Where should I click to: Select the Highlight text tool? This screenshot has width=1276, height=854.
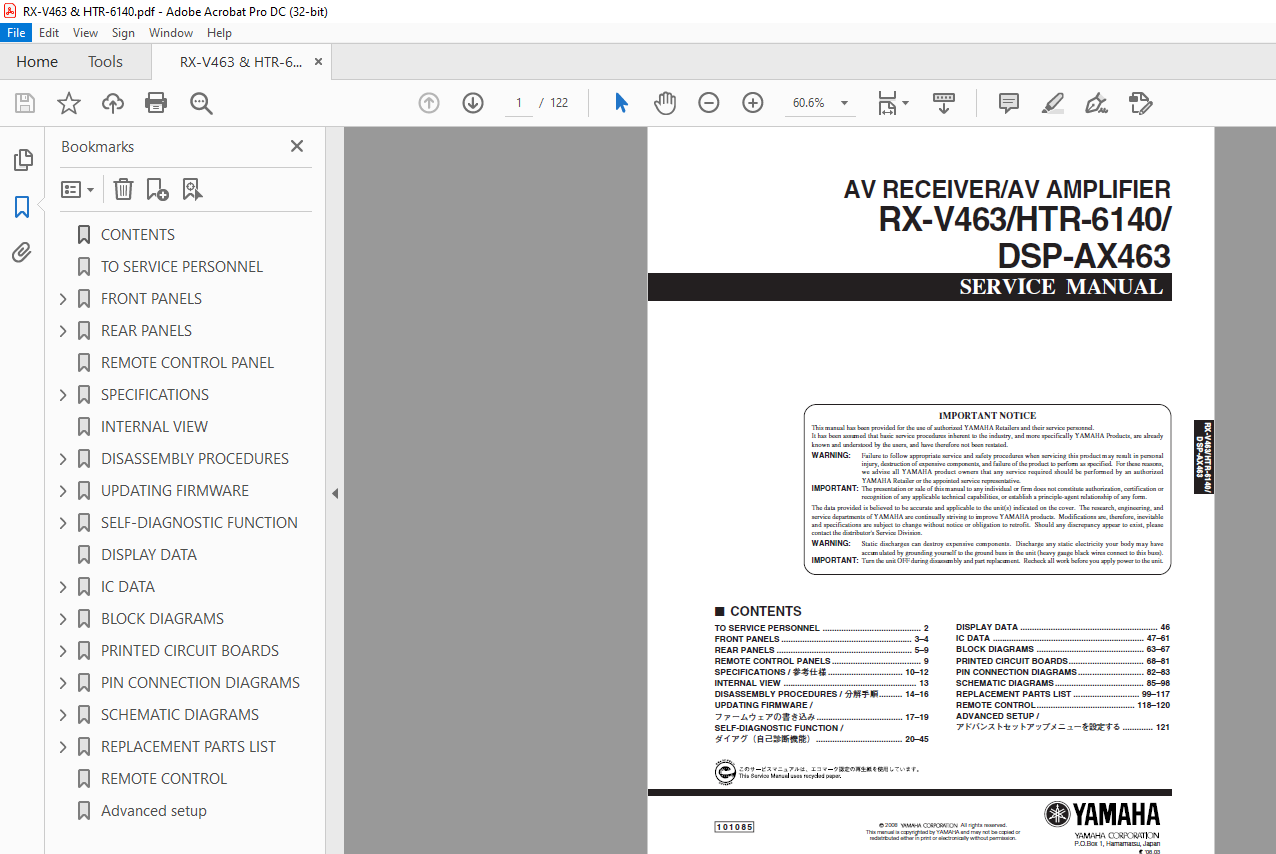(1053, 103)
